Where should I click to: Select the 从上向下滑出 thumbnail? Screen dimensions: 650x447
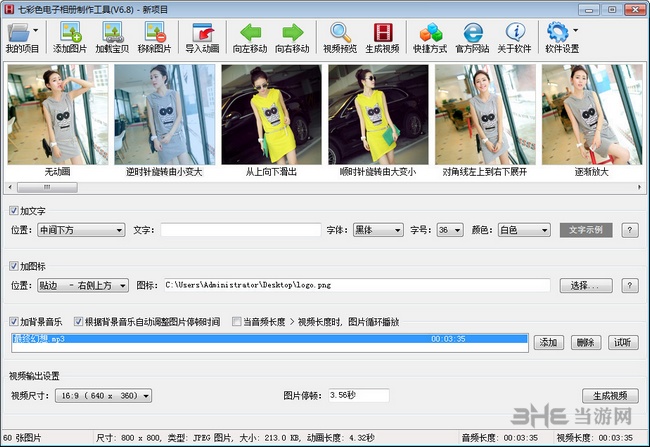pyautogui.click(x=271, y=114)
